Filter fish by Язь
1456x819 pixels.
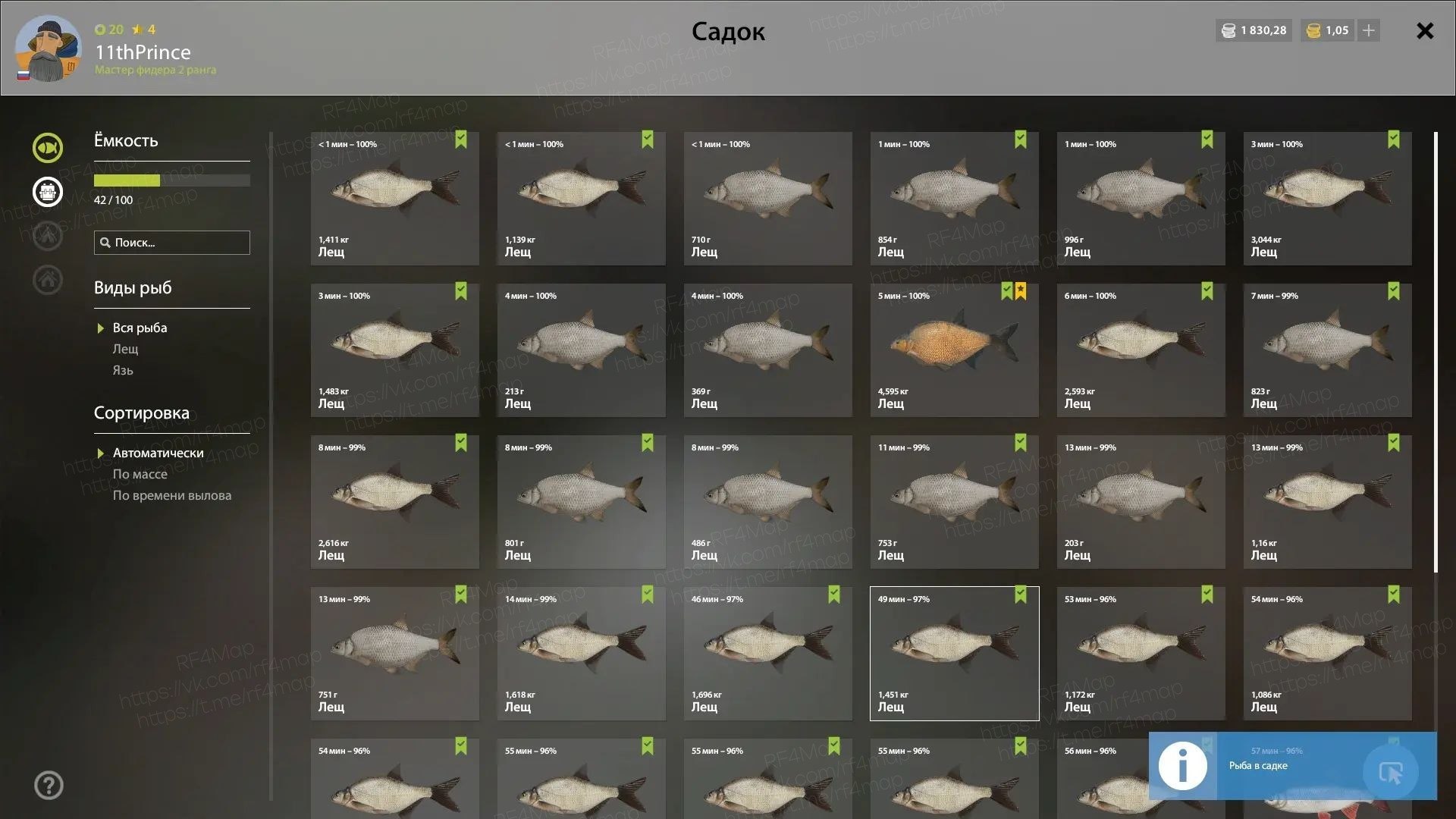(x=123, y=370)
